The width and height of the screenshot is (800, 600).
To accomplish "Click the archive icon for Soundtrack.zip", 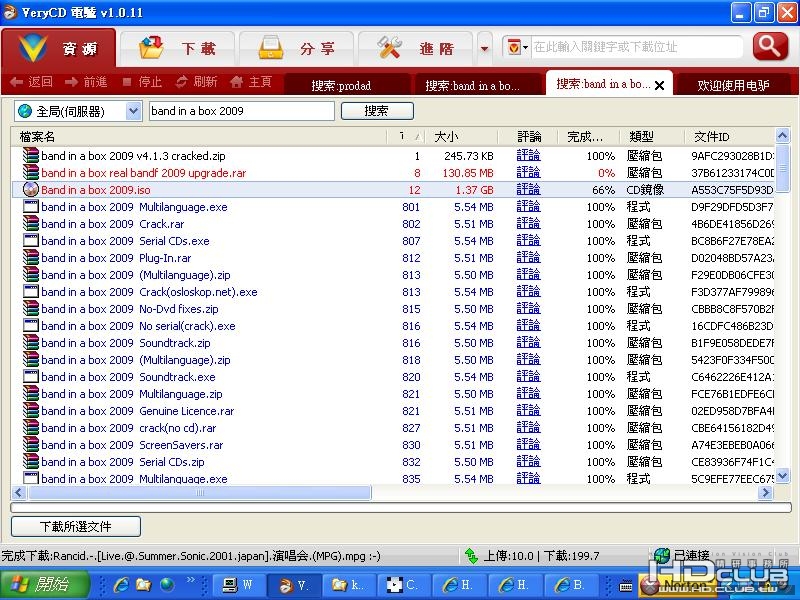I will click(x=31, y=342).
